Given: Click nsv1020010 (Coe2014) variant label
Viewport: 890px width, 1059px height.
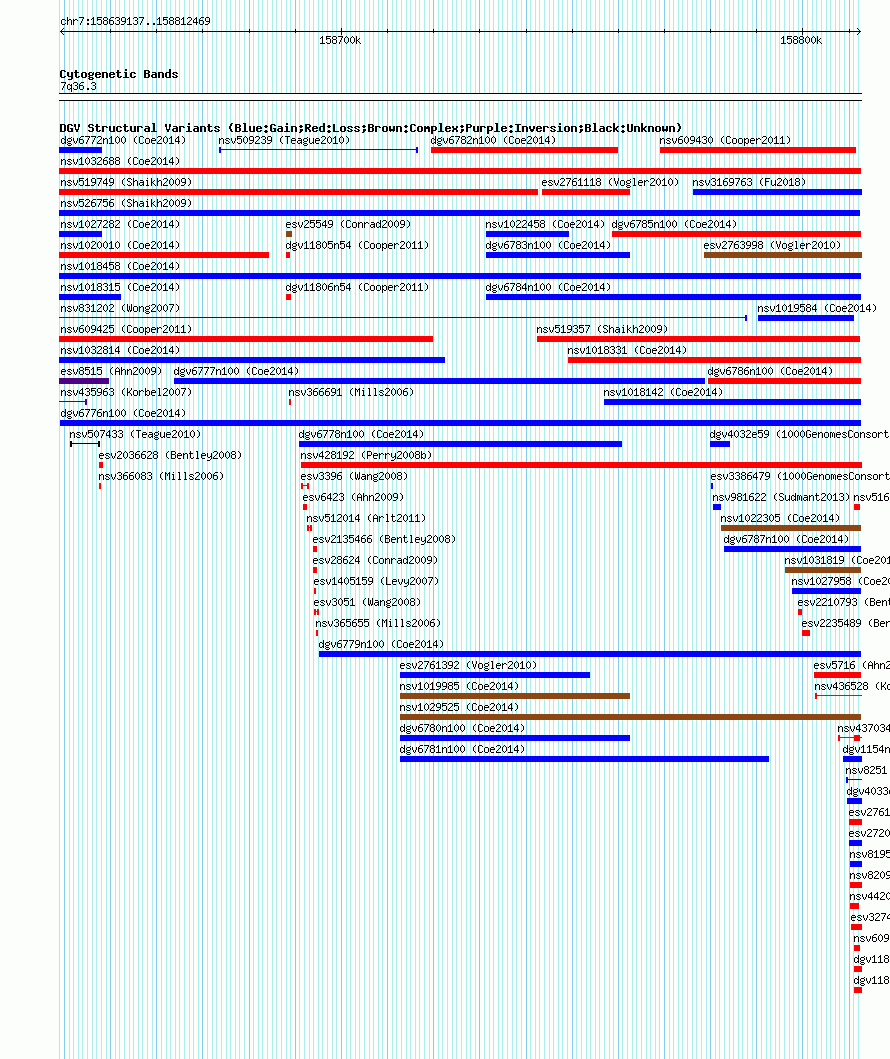Looking at the screenshot, I should [x=120, y=245].
